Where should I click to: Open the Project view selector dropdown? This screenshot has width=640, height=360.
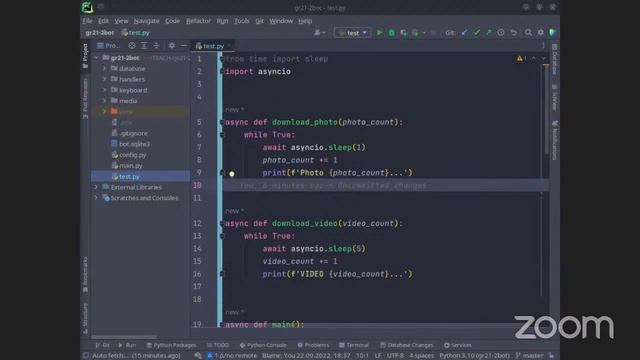pos(109,46)
